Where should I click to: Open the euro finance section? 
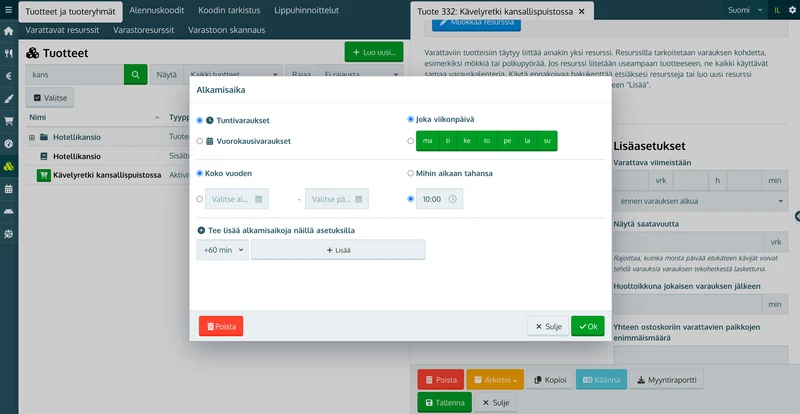click(8, 76)
